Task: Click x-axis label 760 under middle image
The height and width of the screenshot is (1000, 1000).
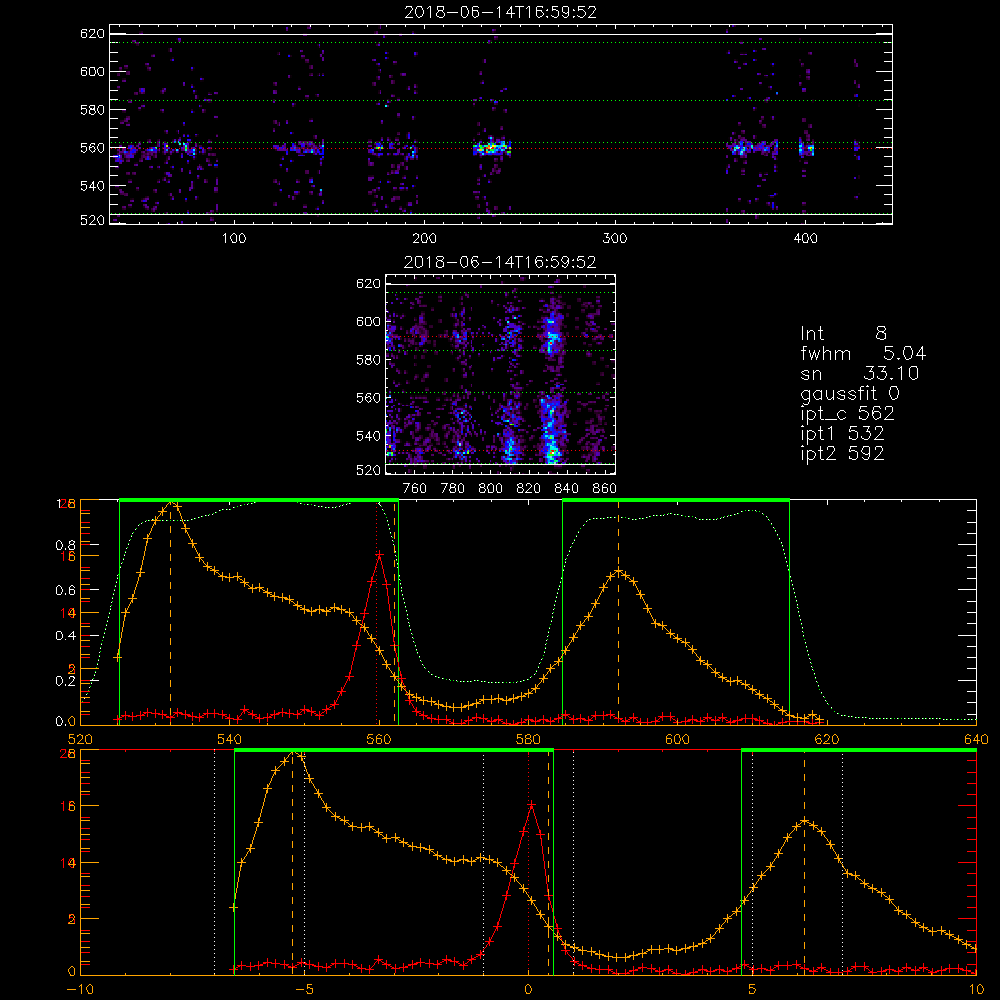Action: 415,489
